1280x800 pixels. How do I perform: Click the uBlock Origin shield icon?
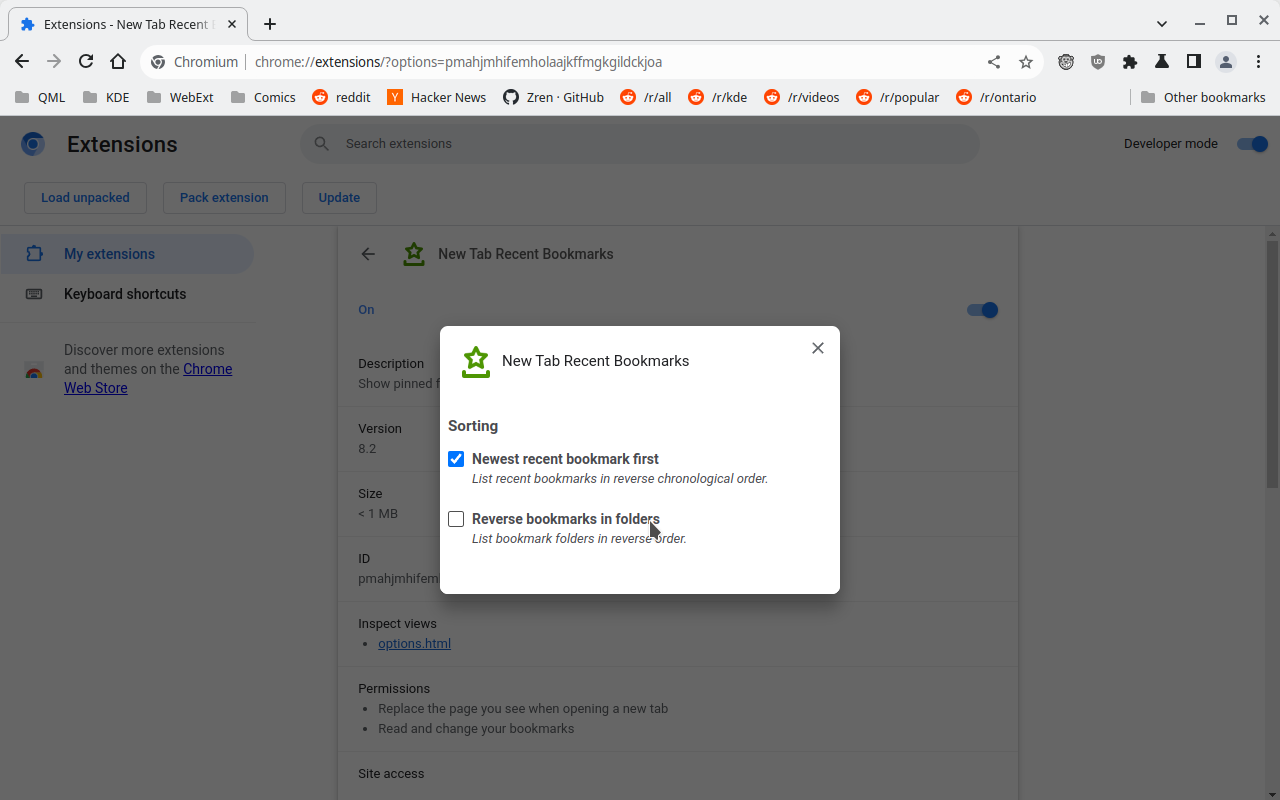pos(1097,61)
